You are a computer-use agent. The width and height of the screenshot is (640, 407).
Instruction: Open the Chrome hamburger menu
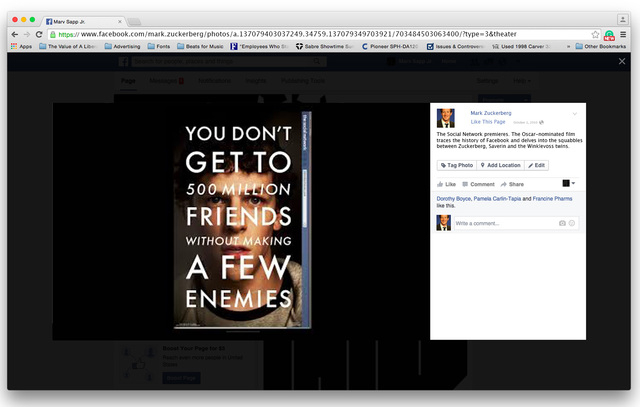(623, 34)
